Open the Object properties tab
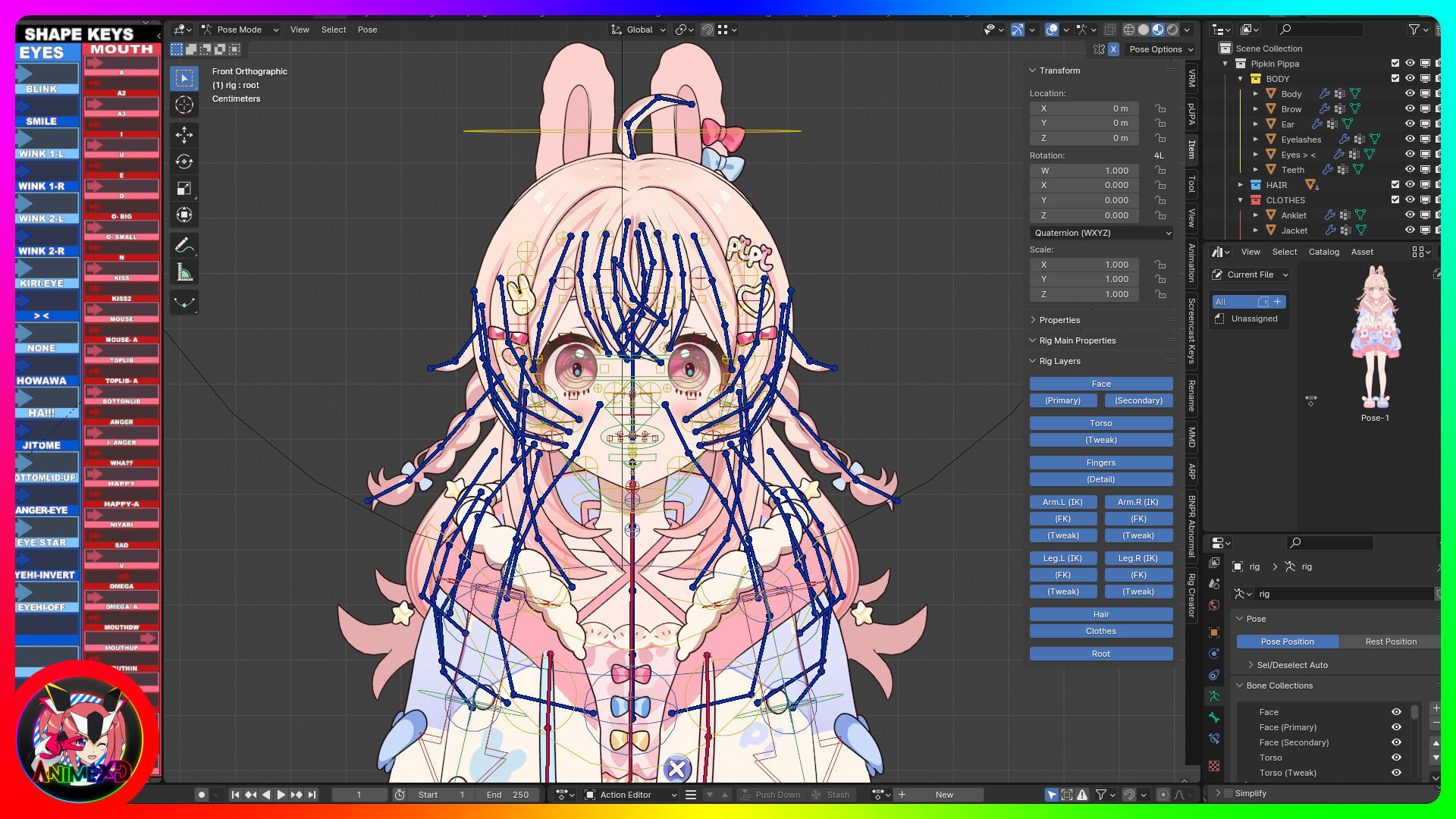This screenshot has width=1456, height=819. pyautogui.click(x=1214, y=632)
